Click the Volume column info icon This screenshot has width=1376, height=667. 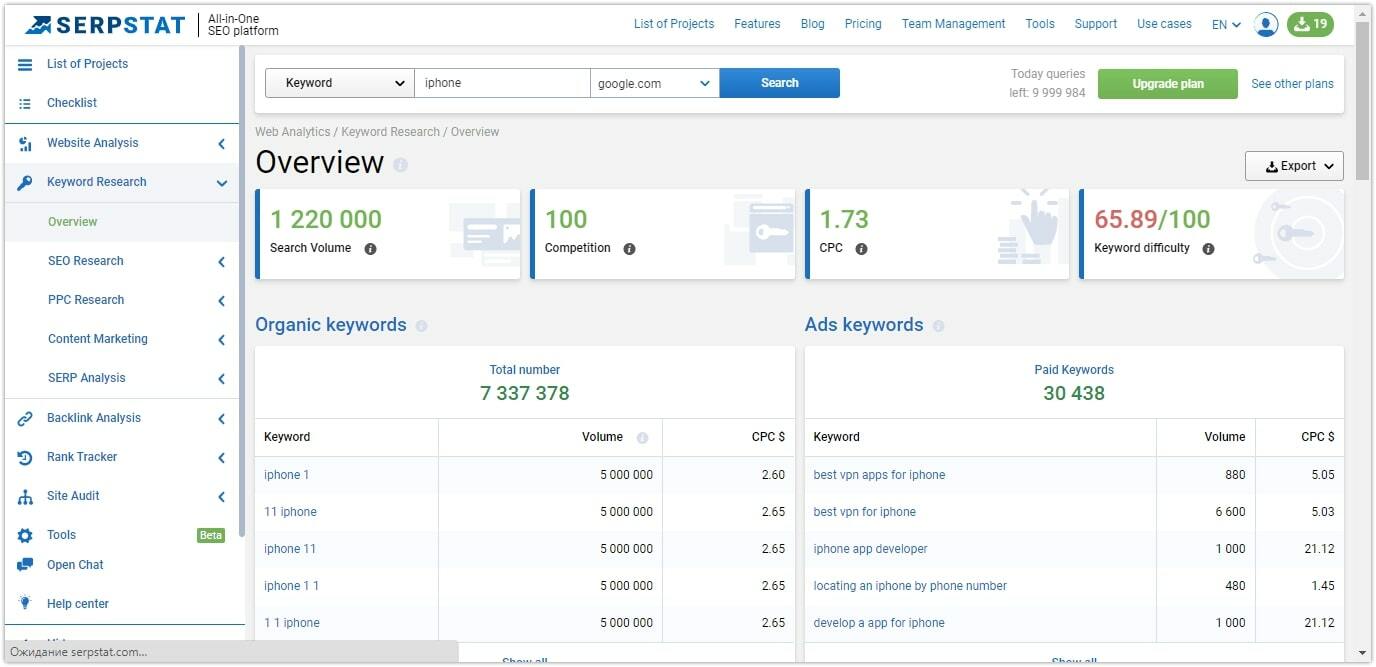642,438
